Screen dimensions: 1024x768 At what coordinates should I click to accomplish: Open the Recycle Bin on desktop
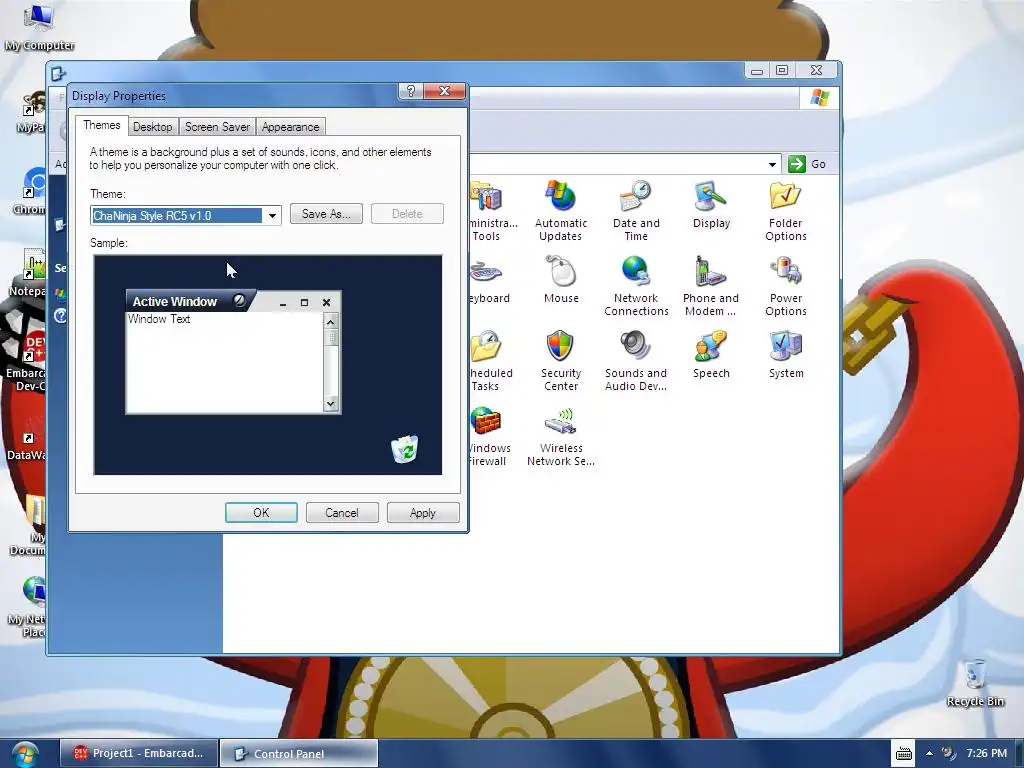point(974,683)
